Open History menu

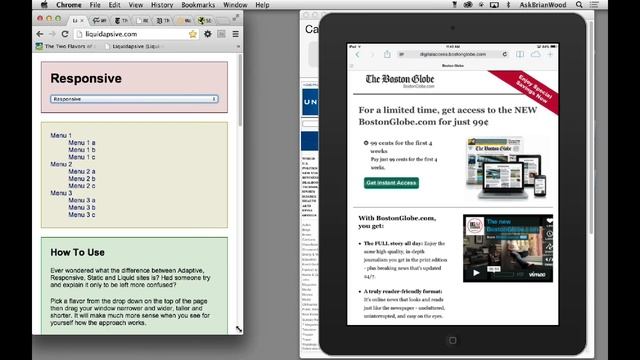click(x=162, y=5)
